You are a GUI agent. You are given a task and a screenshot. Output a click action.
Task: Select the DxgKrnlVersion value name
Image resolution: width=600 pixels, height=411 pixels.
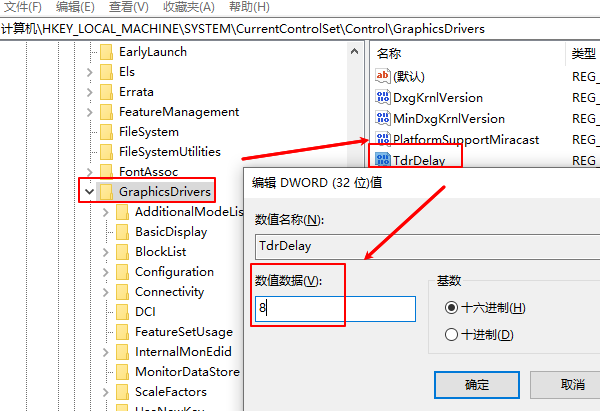coord(438,98)
